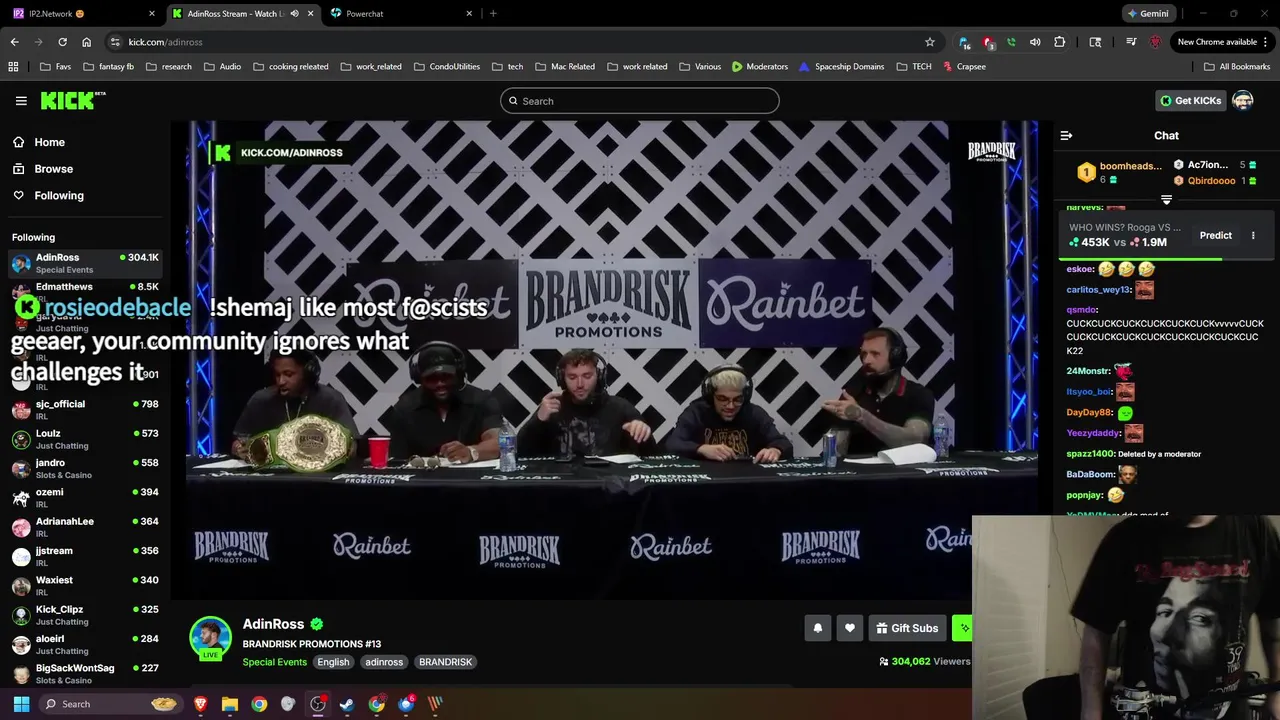Click Yeezydaddy username in chat

[1093, 433]
